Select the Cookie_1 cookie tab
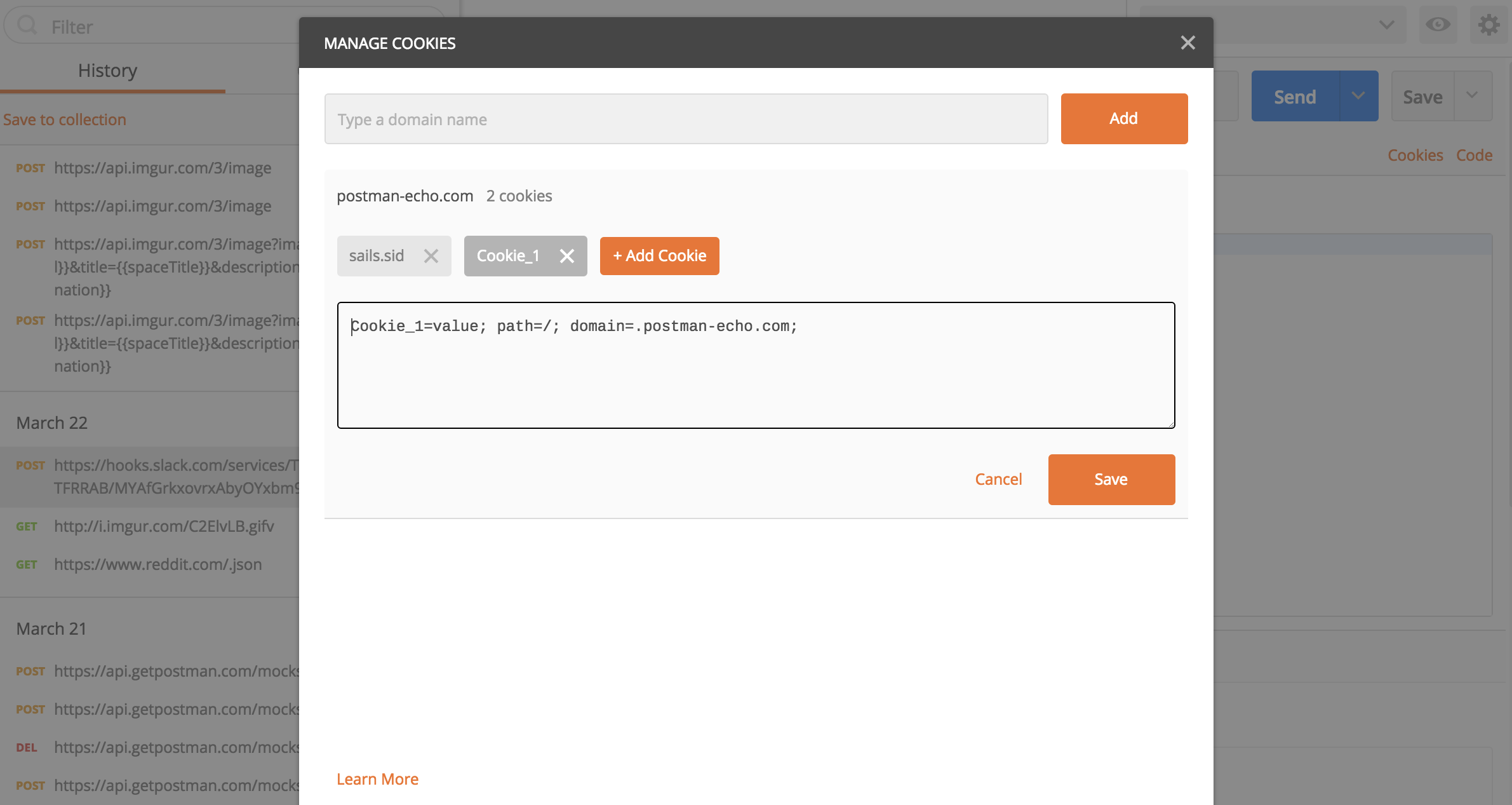 [x=508, y=256]
